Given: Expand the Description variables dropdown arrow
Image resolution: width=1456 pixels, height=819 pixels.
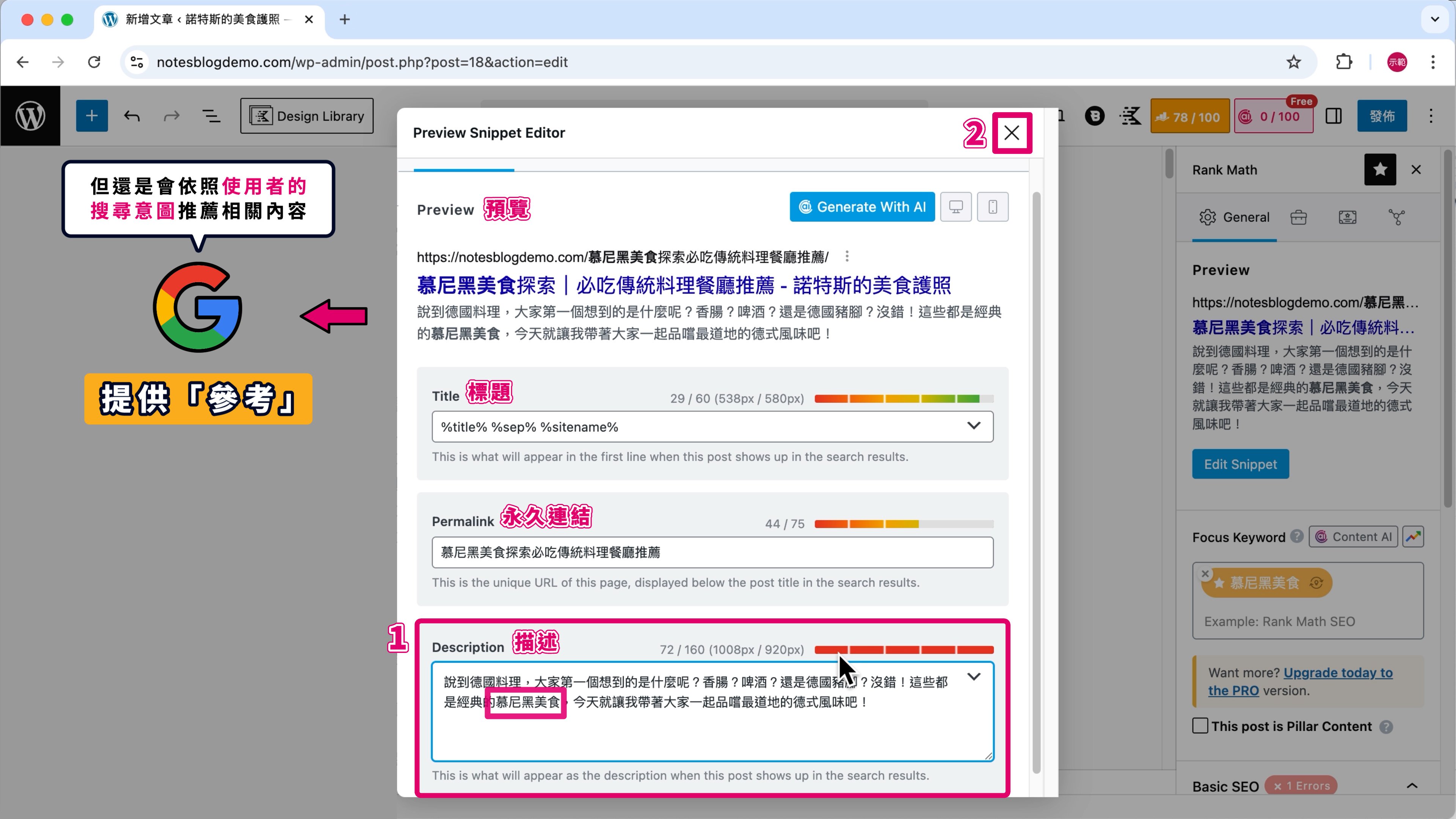Looking at the screenshot, I should [973, 676].
